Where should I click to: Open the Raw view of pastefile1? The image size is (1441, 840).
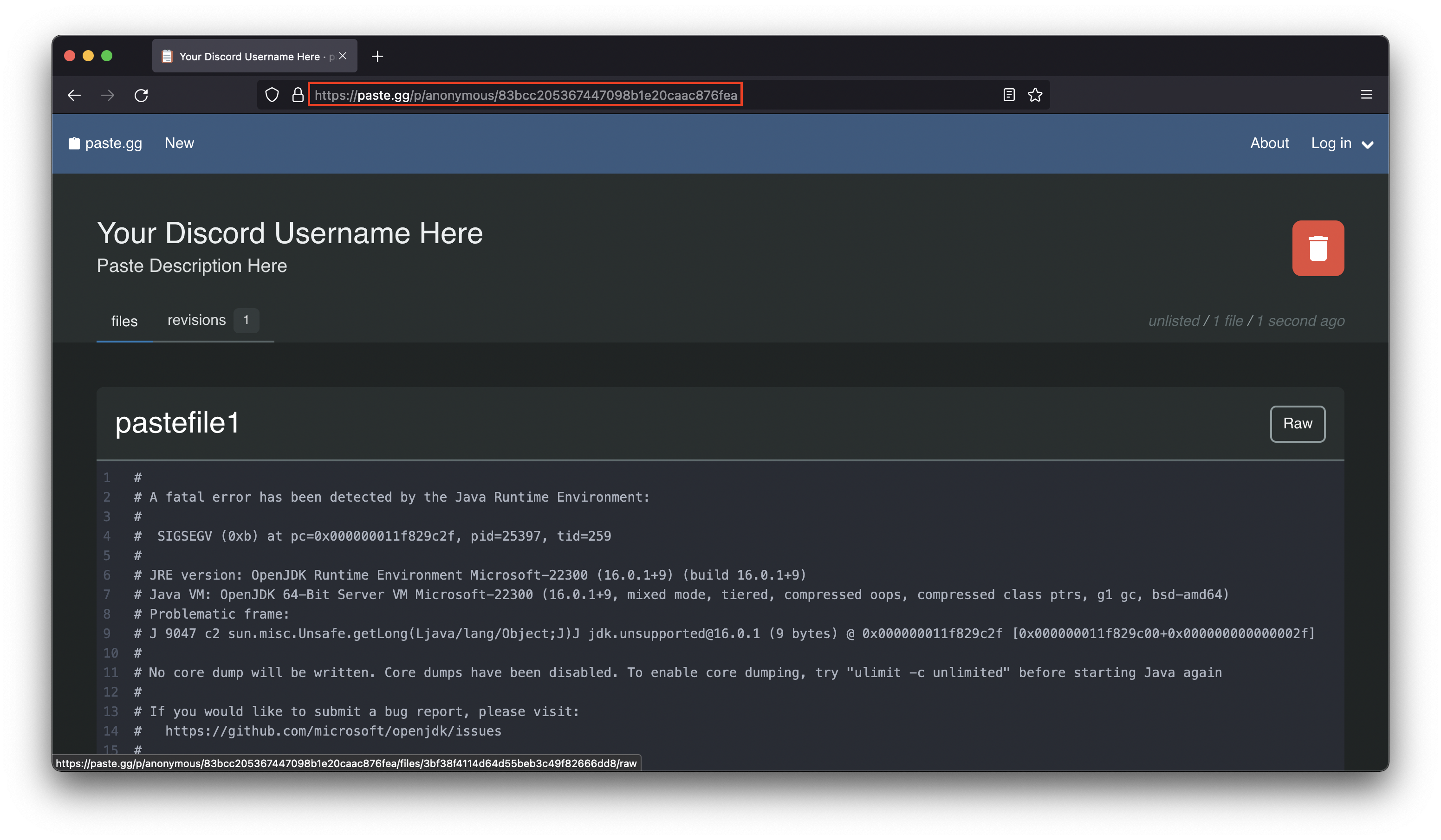(1297, 424)
